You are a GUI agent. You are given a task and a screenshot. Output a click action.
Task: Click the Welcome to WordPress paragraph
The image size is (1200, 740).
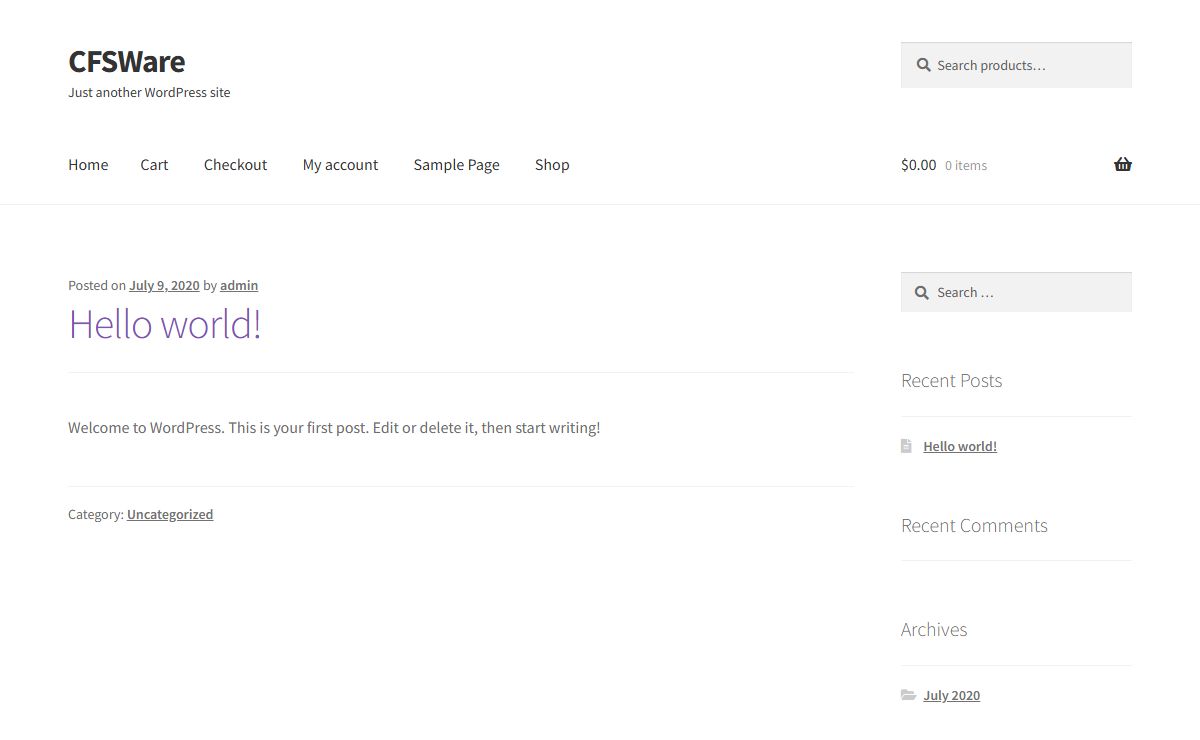pyautogui.click(x=334, y=427)
